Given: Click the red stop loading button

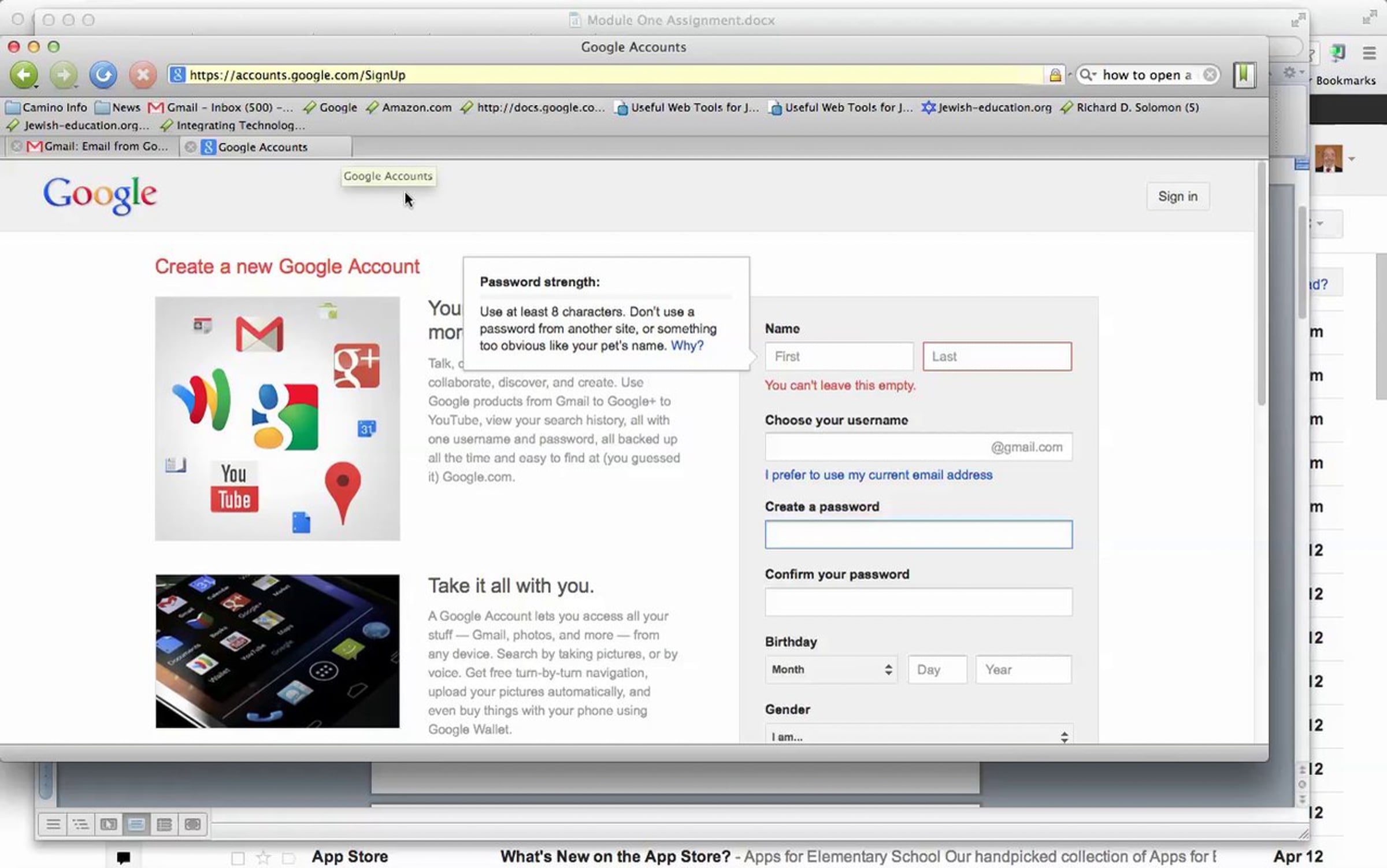Looking at the screenshot, I should [x=142, y=75].
